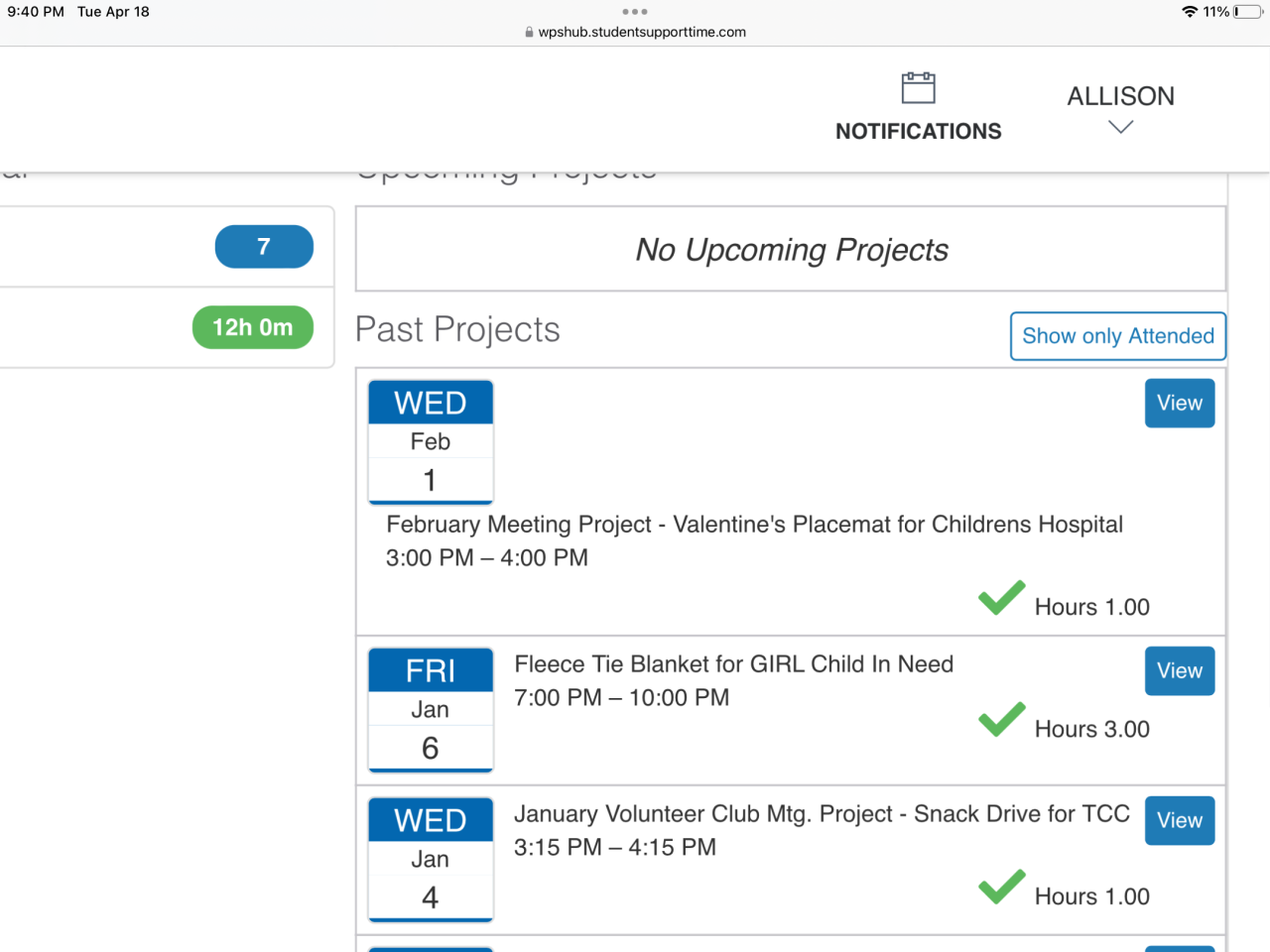View the January Volunteer Club Mtg. Project
This screenshot has height=952, width=1270.
click(1179, 821)
